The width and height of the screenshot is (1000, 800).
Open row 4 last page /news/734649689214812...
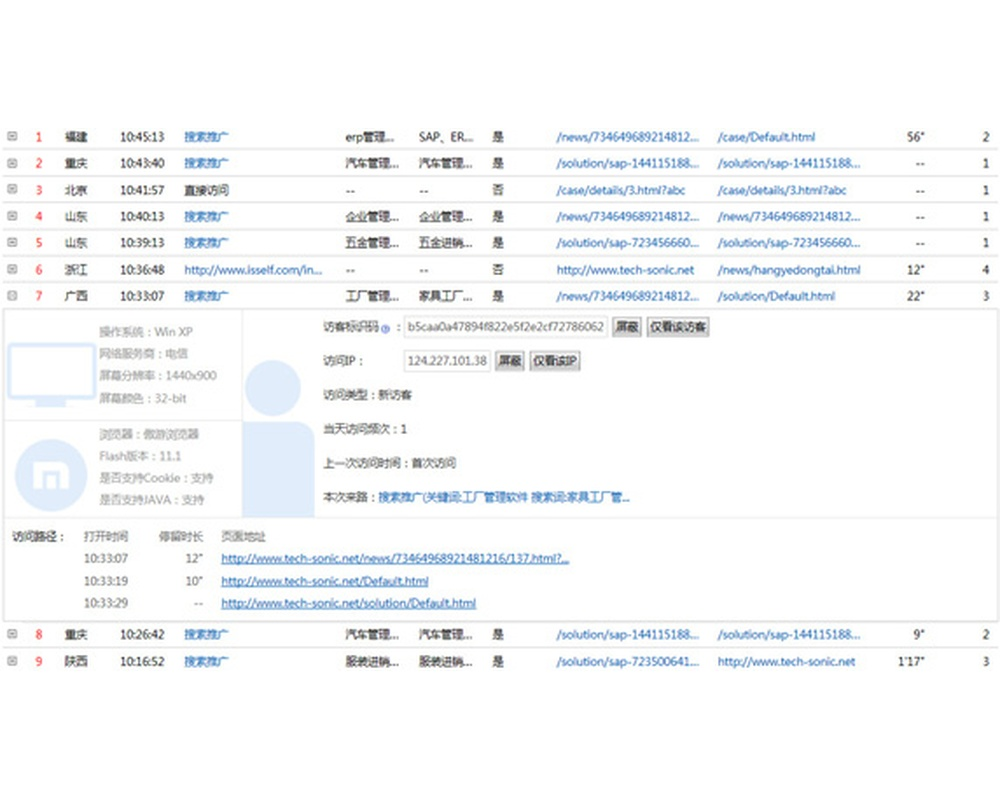tap(789, 216)
